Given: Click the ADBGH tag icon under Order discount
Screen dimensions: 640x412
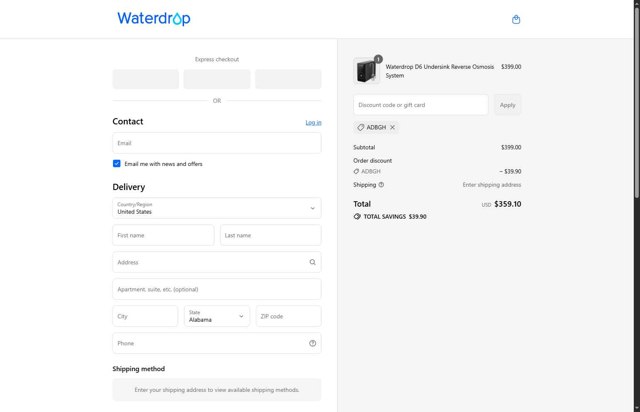Looking at the screenshot, I should (356, 171).
